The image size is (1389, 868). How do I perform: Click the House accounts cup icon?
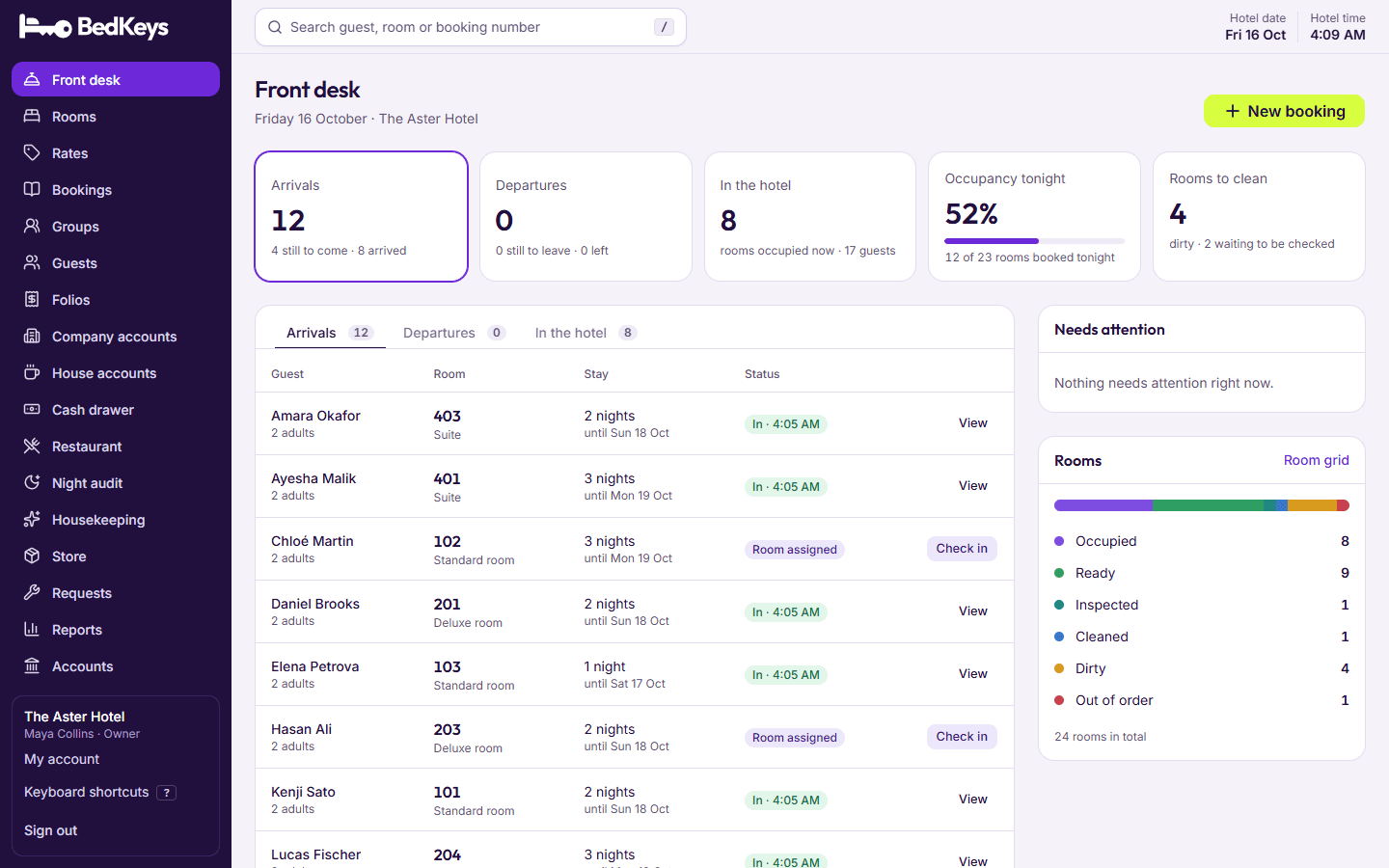[32, 372]
